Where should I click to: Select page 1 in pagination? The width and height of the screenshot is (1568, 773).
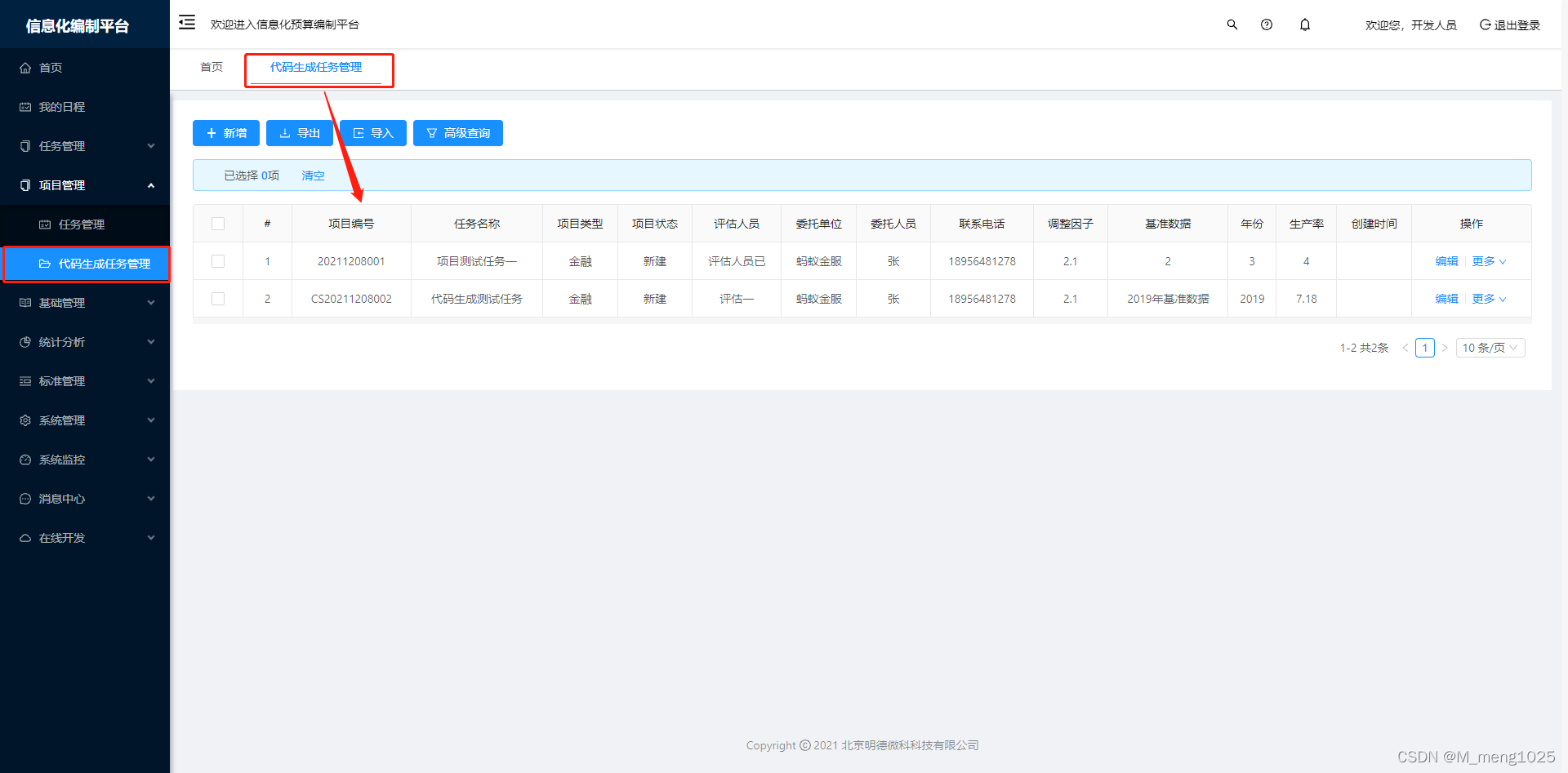pos(1425,348)
